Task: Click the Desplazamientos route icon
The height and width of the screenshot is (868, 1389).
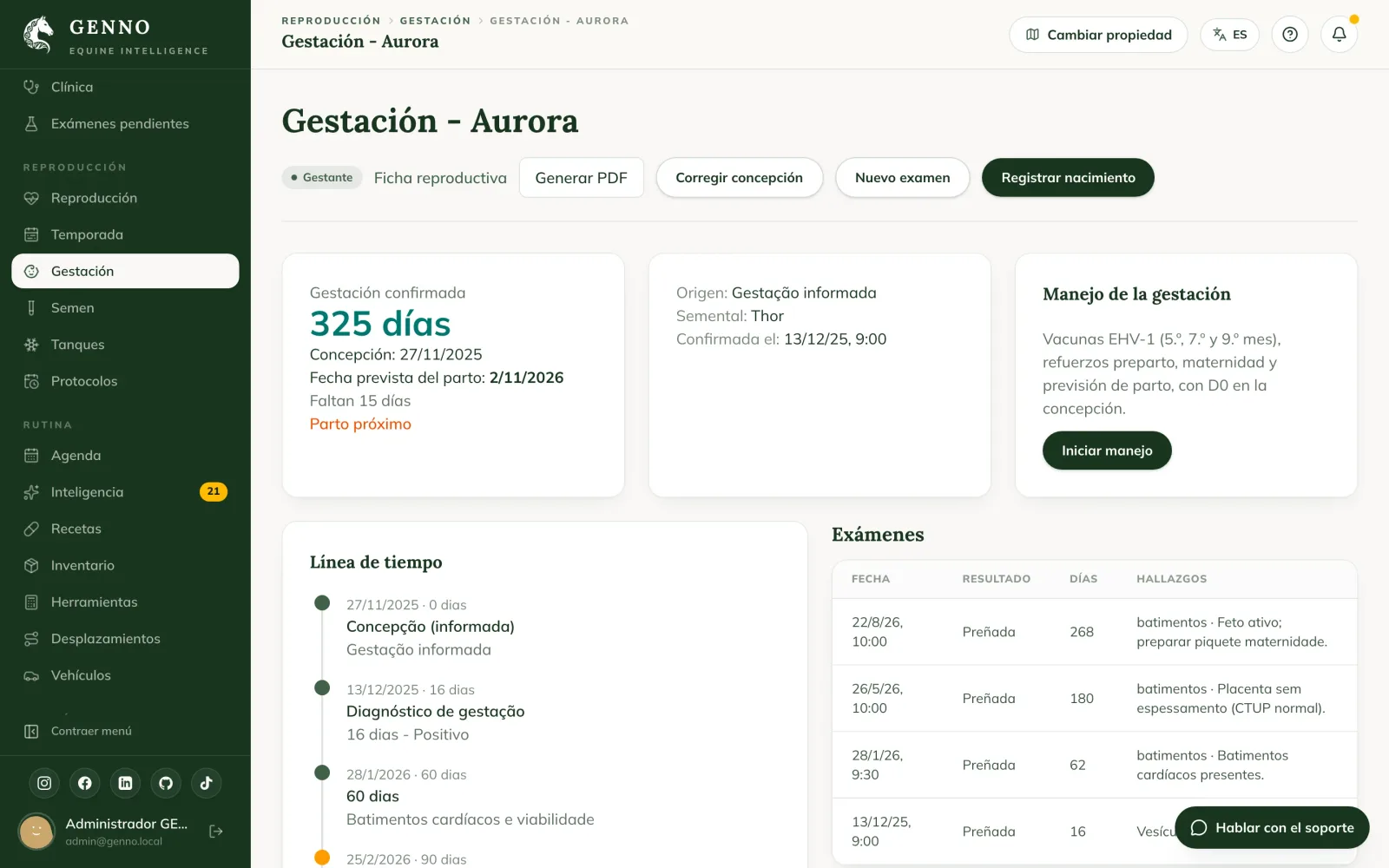Action: tap(31, 639)
